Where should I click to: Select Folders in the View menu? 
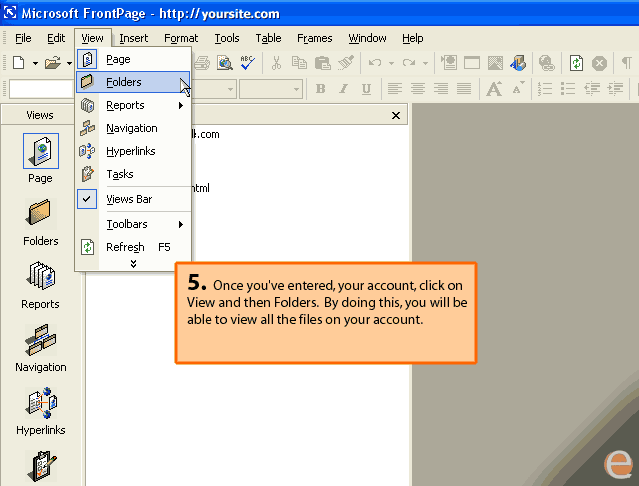pos(124,82)
